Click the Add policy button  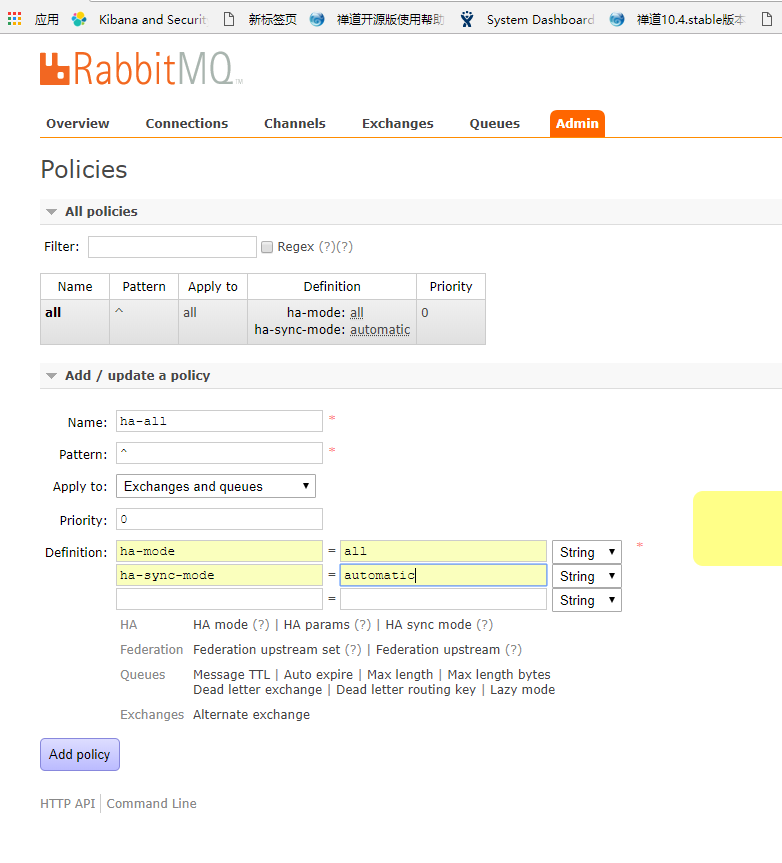point(80,754)
